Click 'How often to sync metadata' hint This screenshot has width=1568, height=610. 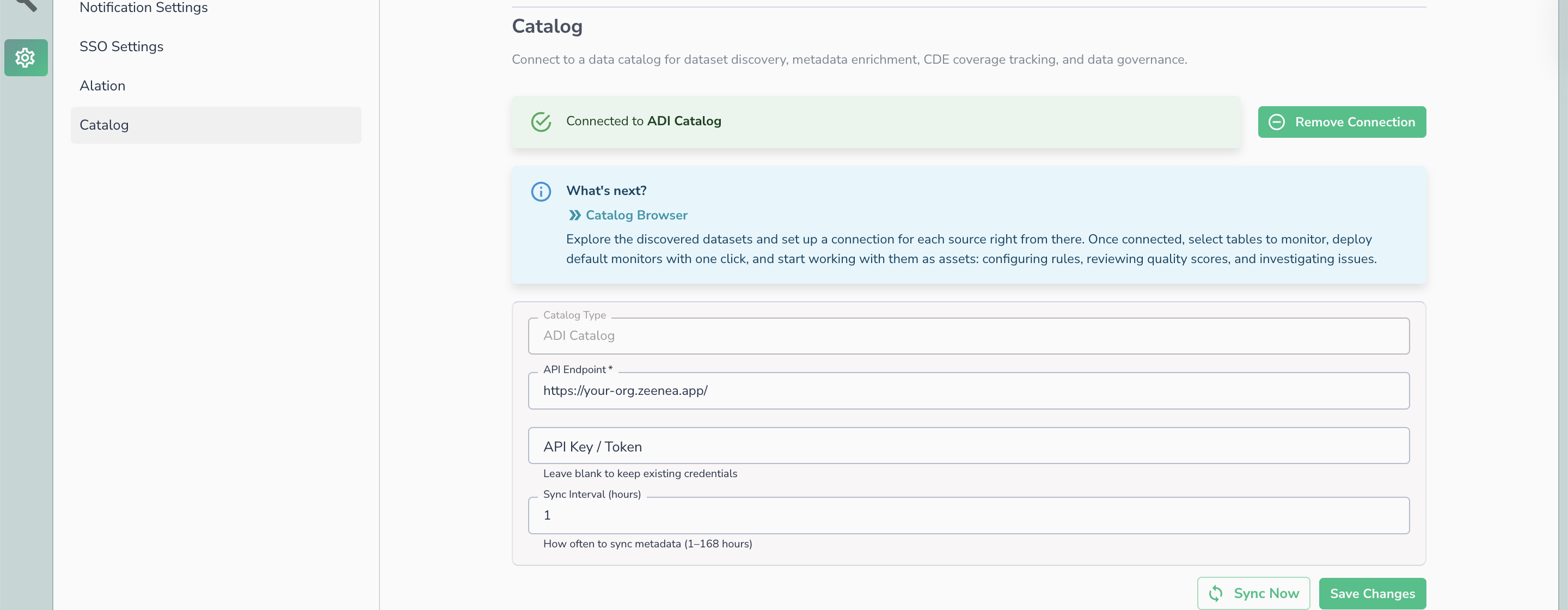click(648, 544)
